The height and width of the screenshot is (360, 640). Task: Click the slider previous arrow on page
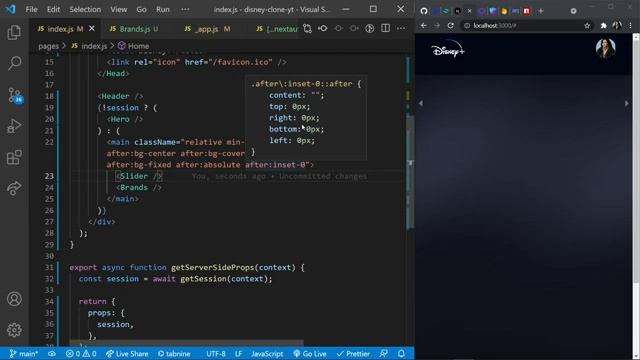421,104
